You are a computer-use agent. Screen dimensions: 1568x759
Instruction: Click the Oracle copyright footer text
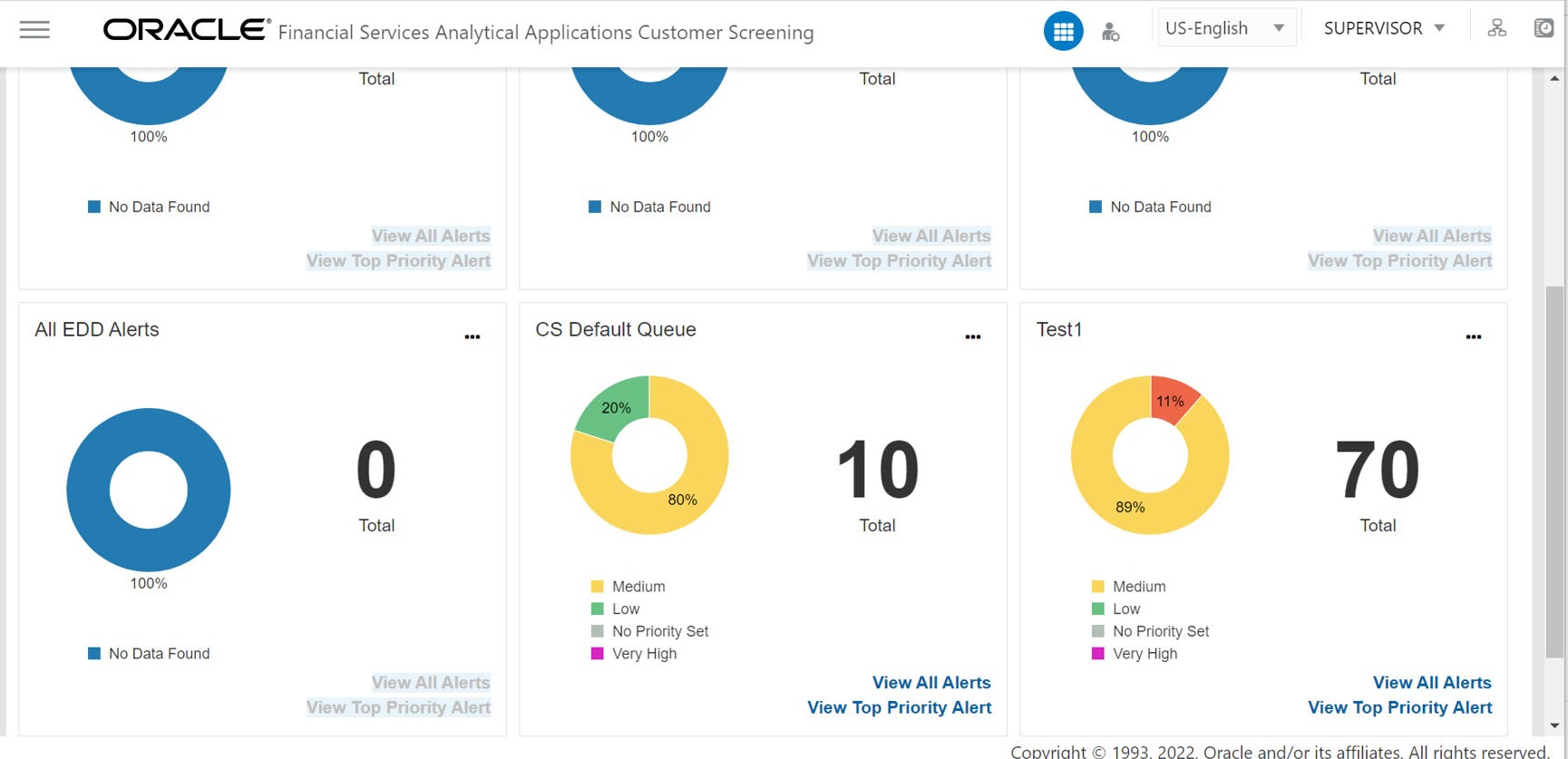pyautogui.click(x=1280, y=752)
